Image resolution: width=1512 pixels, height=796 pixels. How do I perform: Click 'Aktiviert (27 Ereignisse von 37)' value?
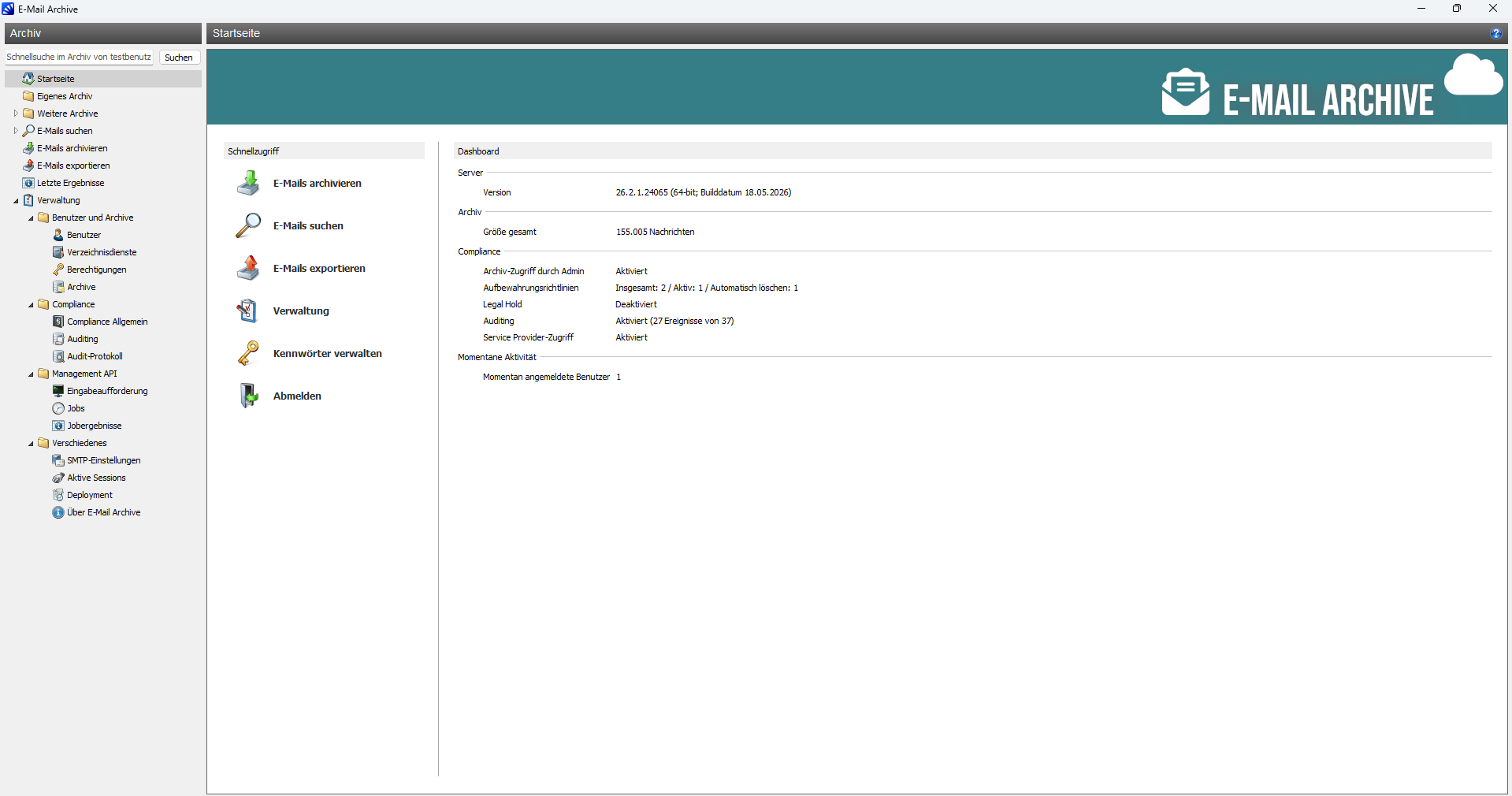[x=674, y=321]
